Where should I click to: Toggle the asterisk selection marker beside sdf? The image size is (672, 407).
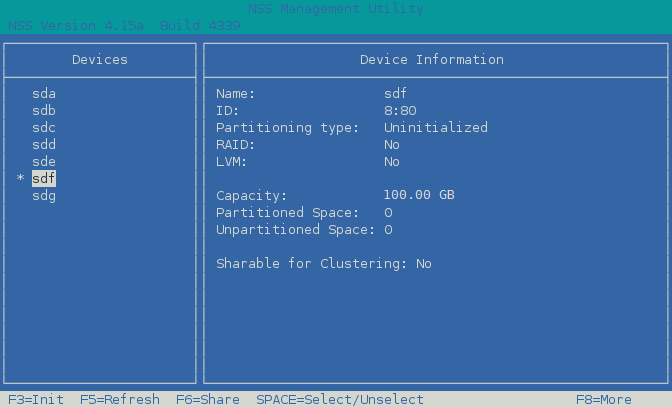[20, 180]
